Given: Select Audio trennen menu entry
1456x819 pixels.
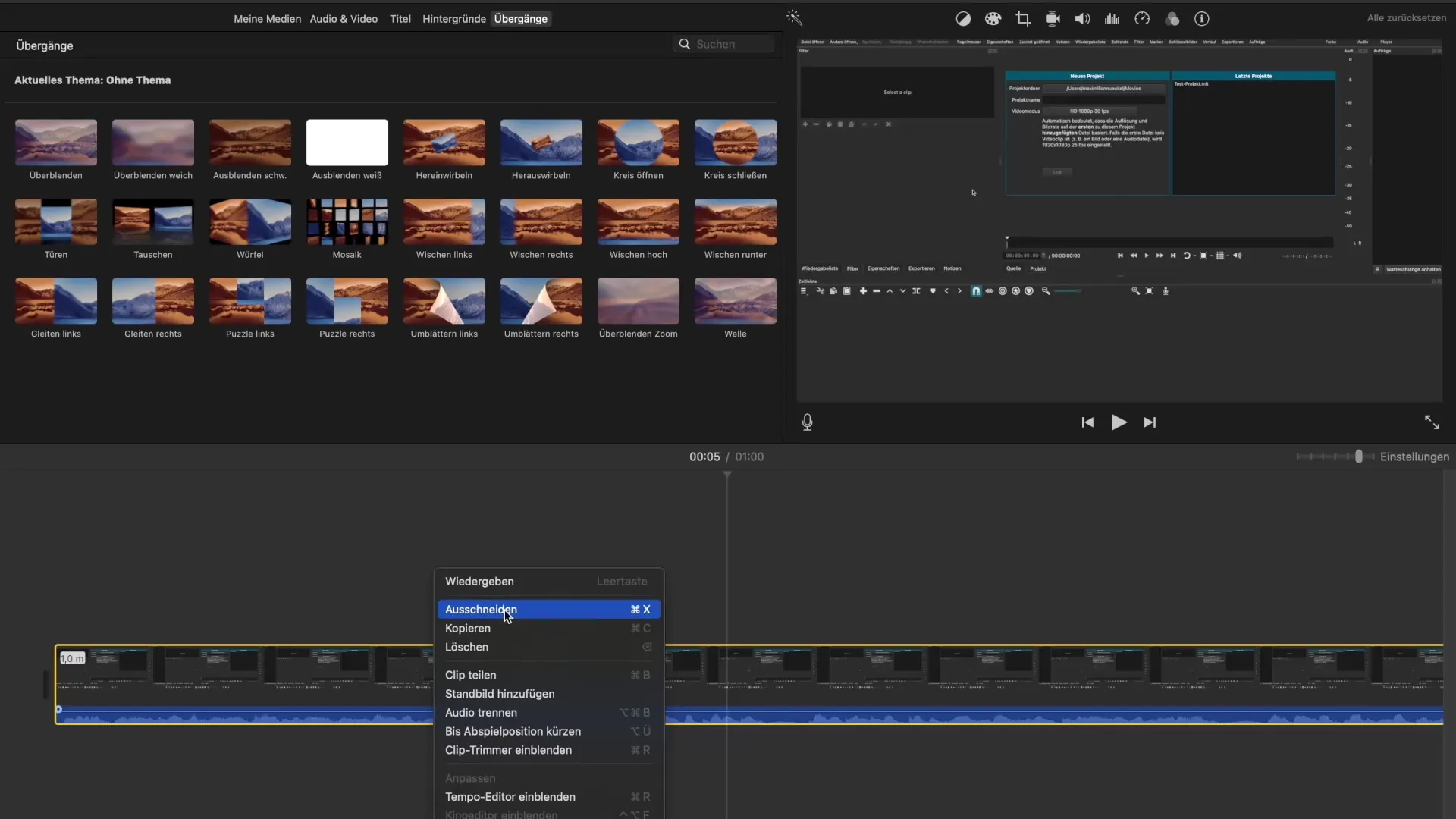Looking at the screenshot, I should pos(549,713).
